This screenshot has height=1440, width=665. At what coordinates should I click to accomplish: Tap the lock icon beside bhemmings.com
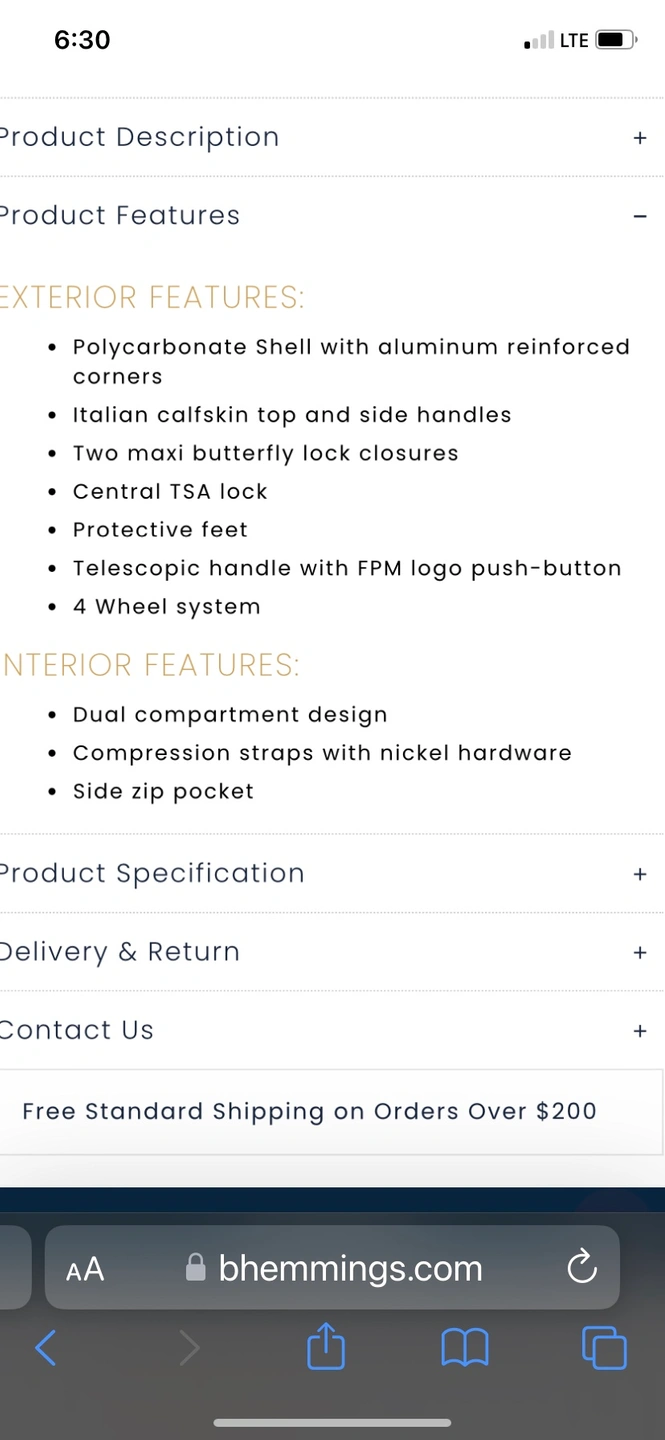[196, 1268]
